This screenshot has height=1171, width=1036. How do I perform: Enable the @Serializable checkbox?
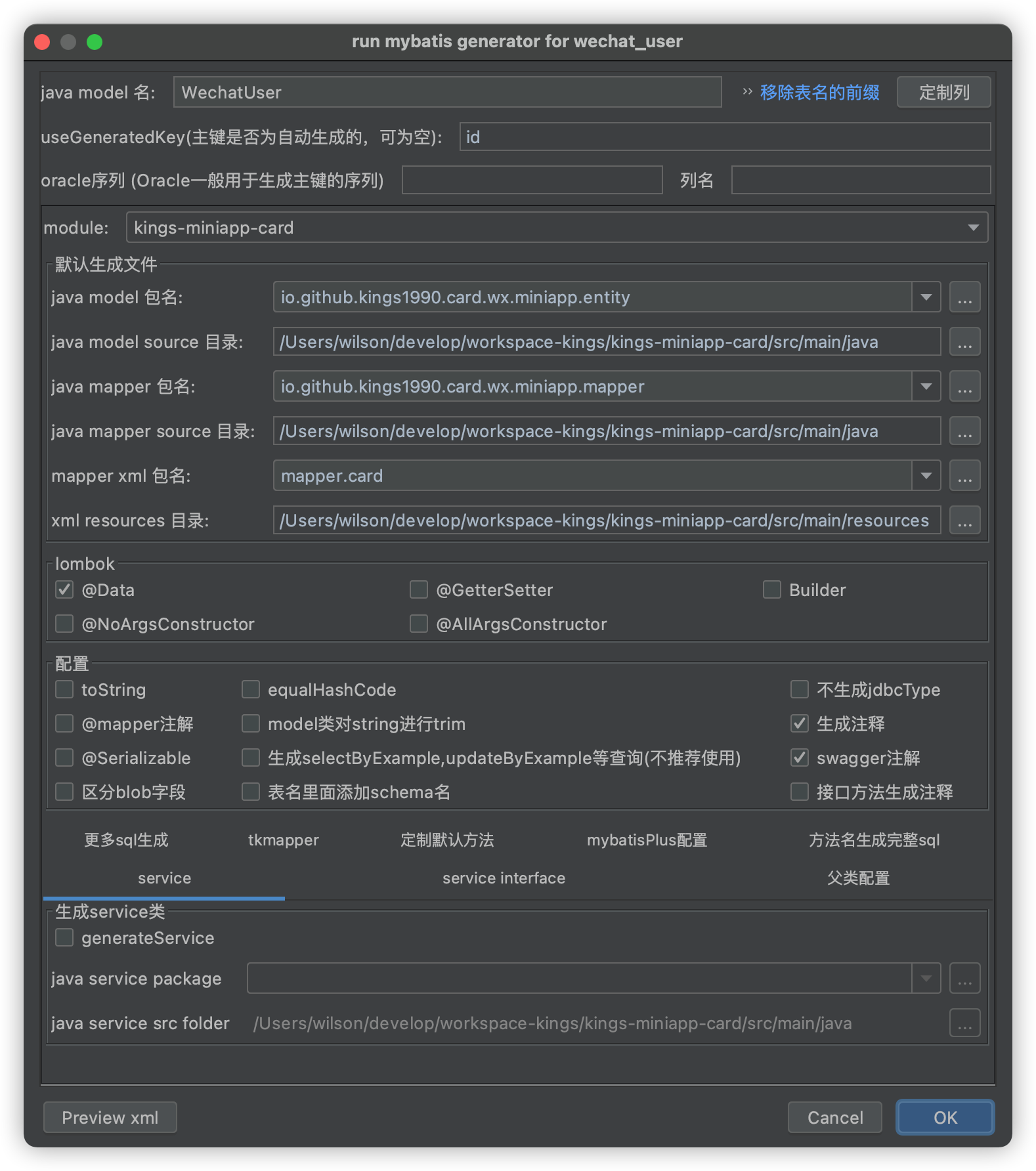click(x=64, y=757)
